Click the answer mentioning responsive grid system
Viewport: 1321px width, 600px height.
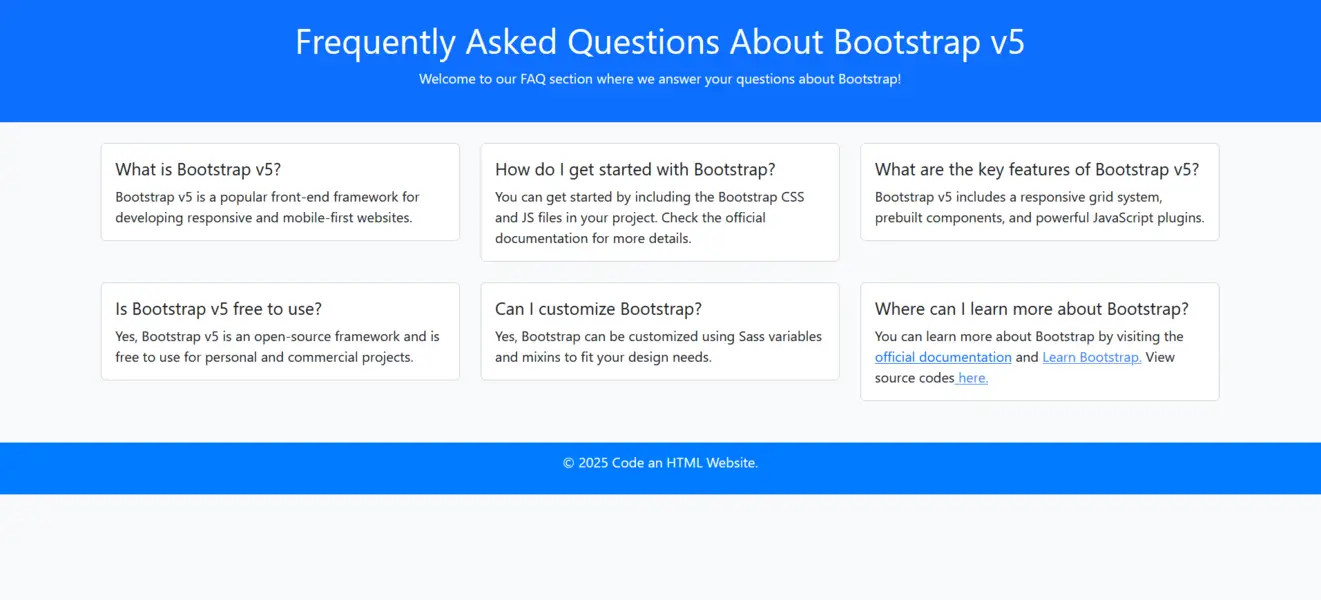click(x=1040, y=207)
